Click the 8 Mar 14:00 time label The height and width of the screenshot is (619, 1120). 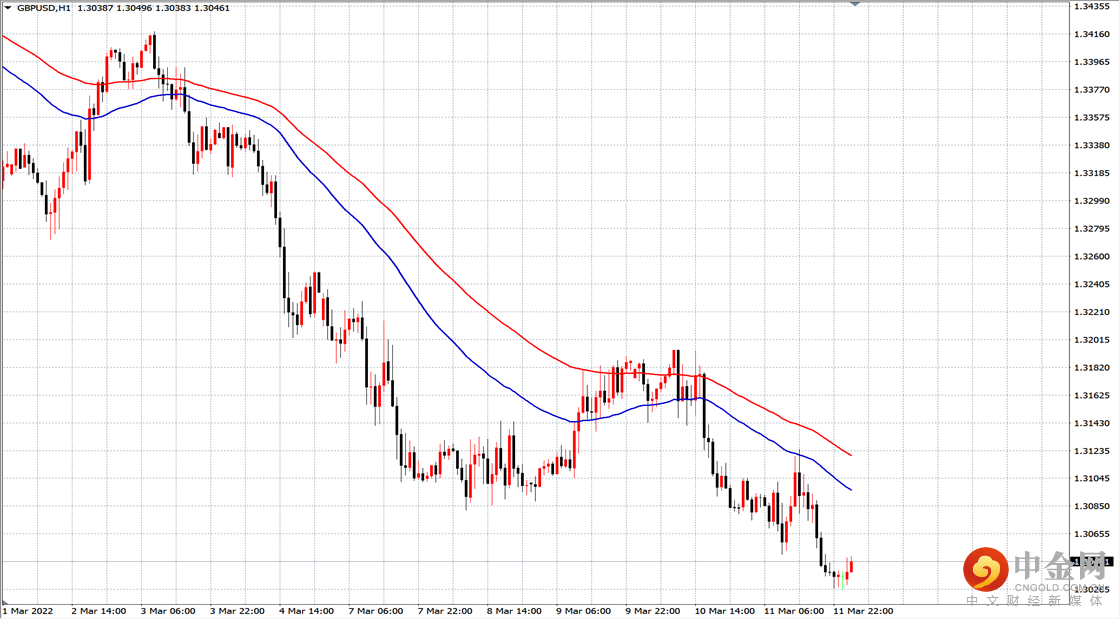514,611
